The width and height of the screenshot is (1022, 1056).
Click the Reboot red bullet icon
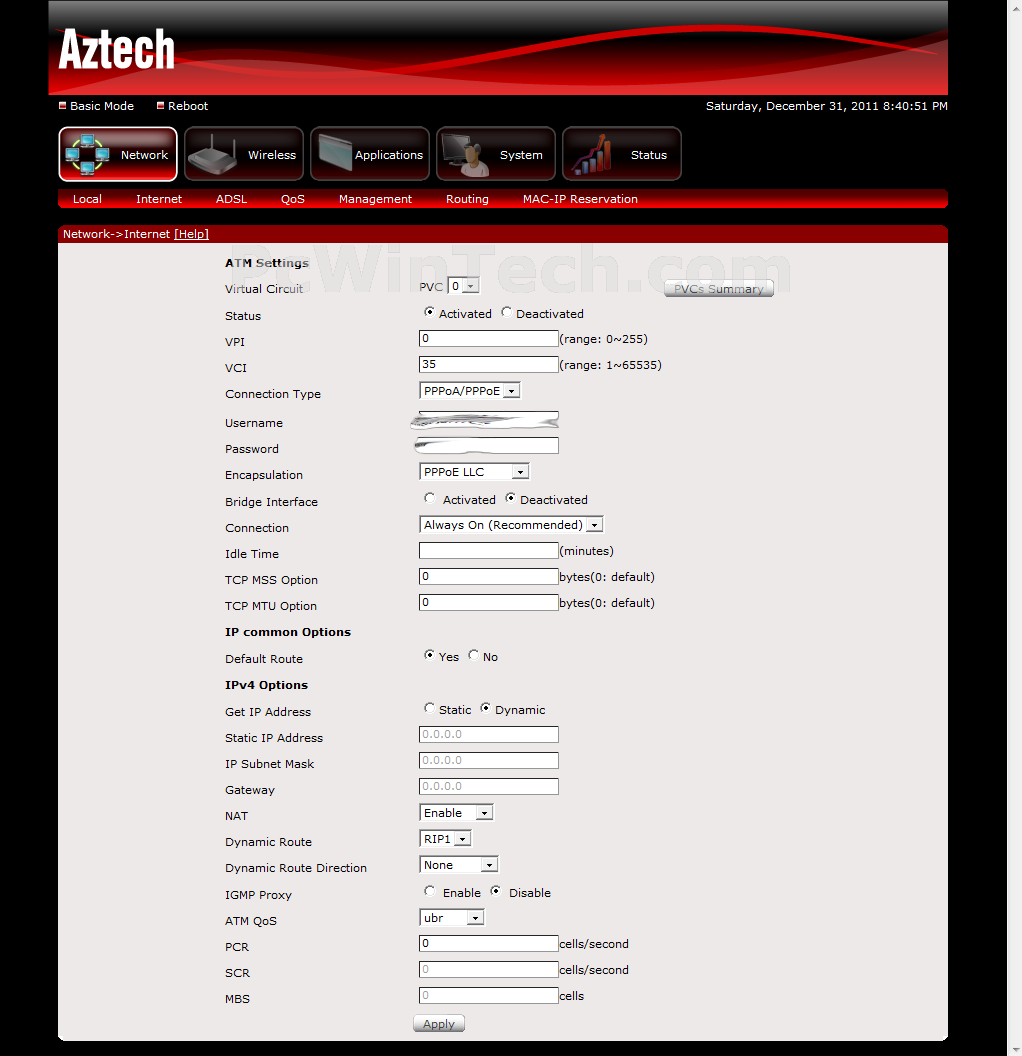point(160,106)
